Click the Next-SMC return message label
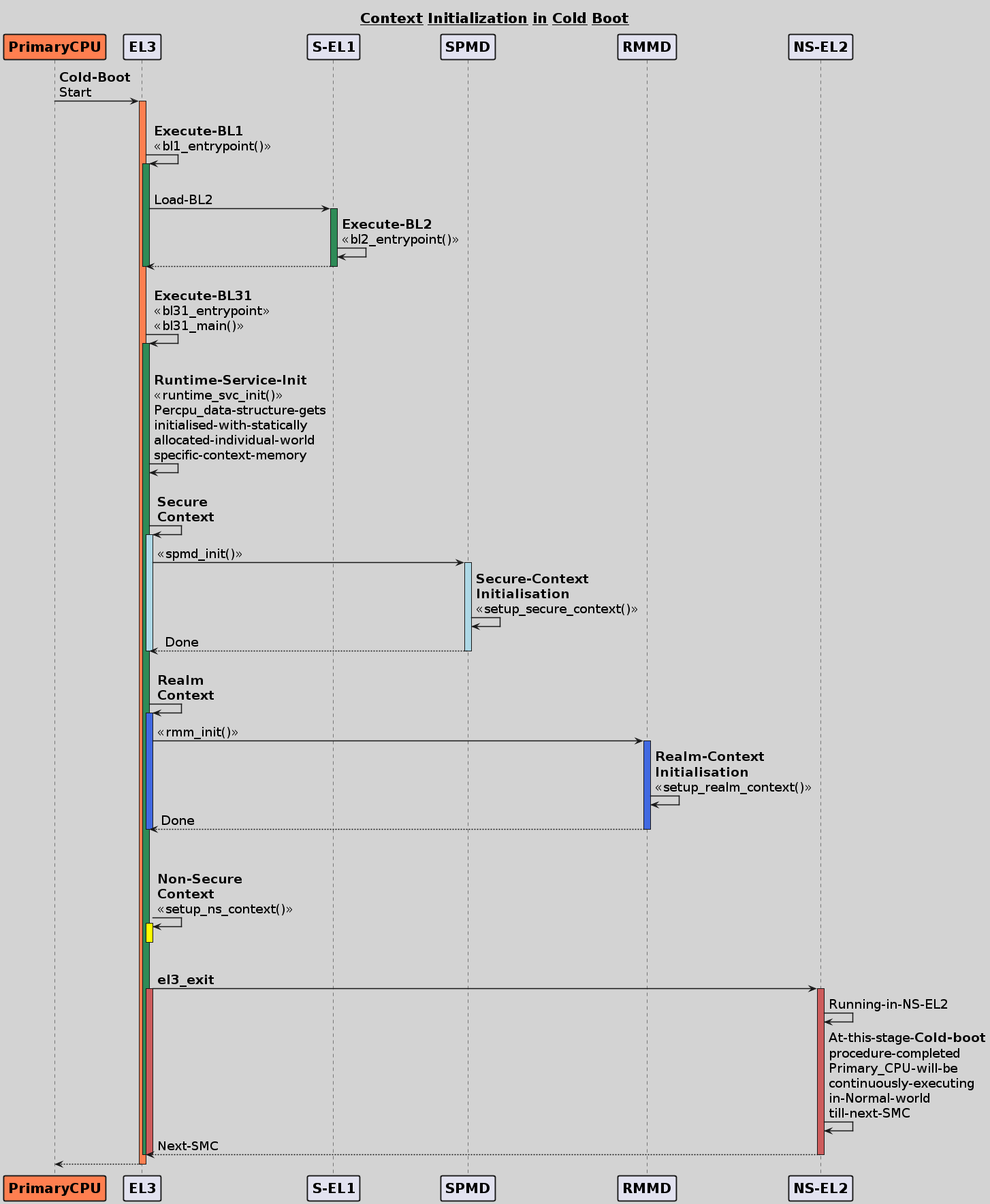Image resolution: width=990 pixels, height=1204 pixels. tap(188, 1146)
